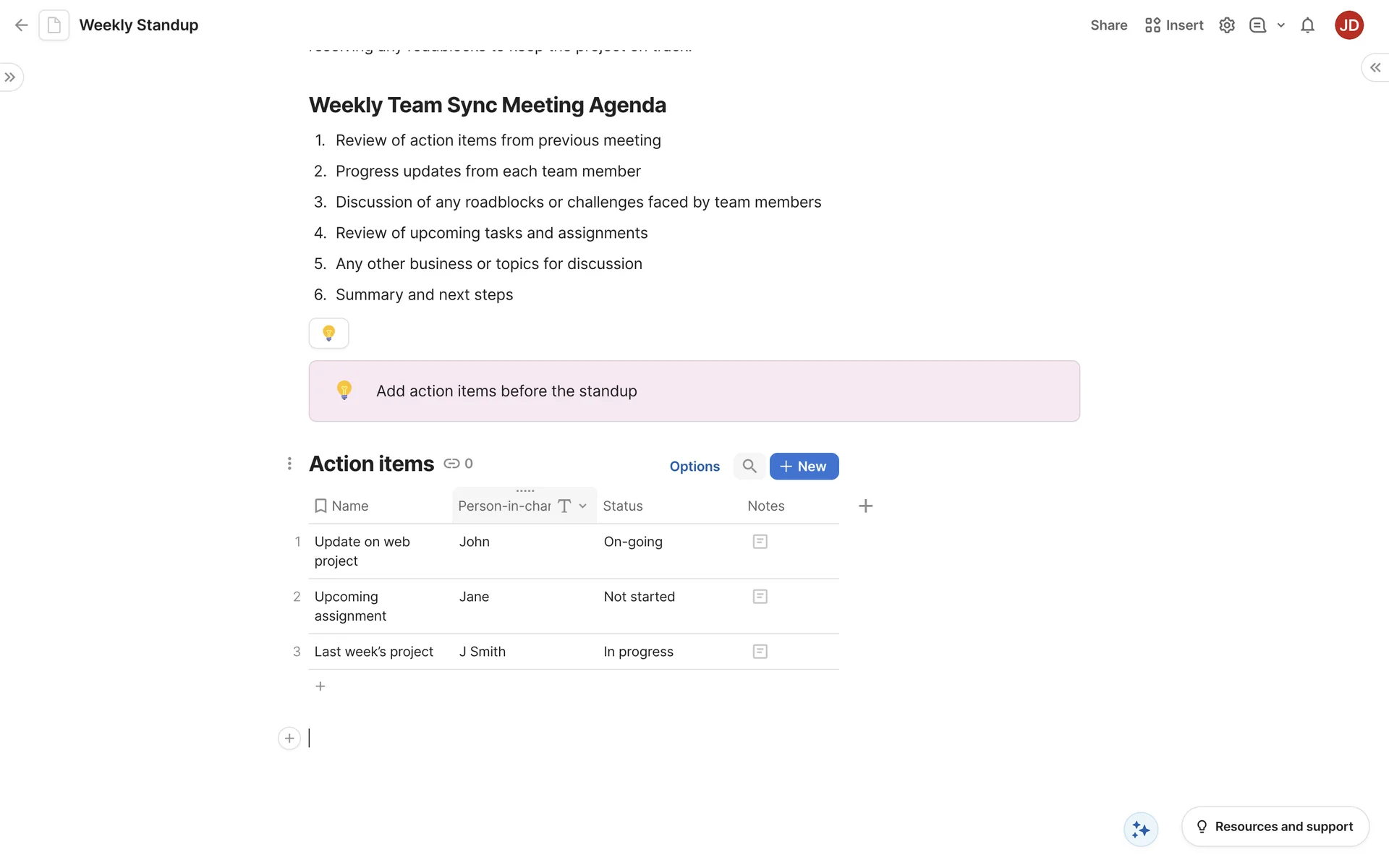Open notes icon for John's row
The height and width of the screenshot is (868, 1389).
(x=760, y=542)
